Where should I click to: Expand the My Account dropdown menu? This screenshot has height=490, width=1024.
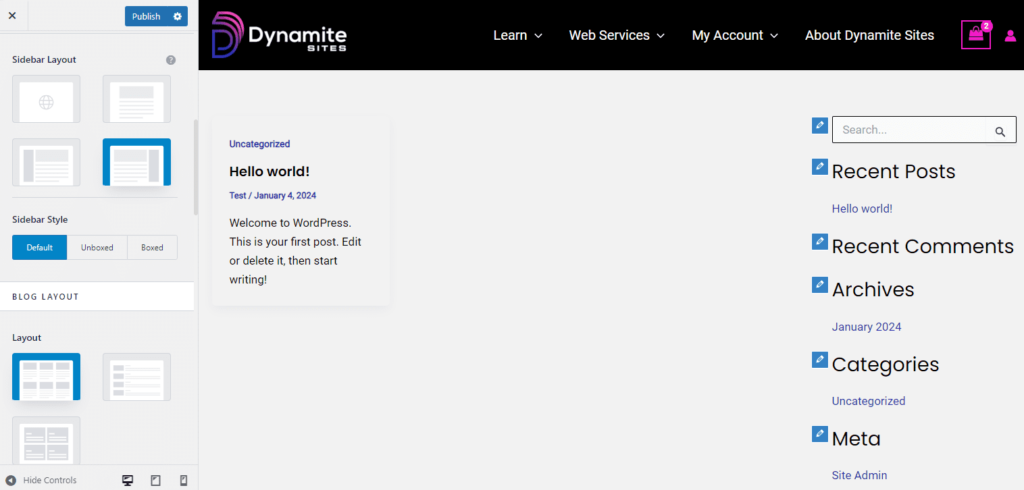coord(734,35)
